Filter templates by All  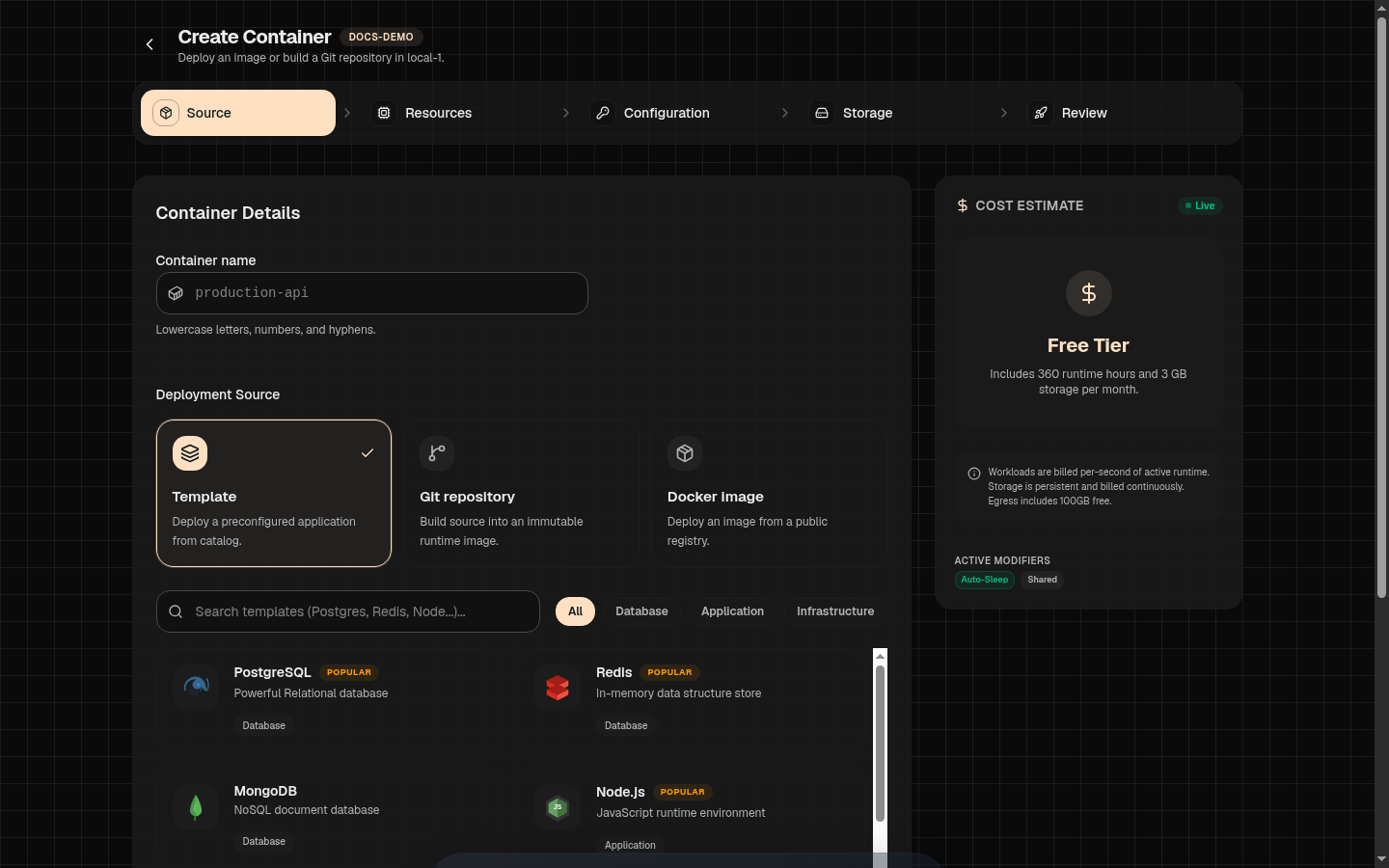click(575, 611)
